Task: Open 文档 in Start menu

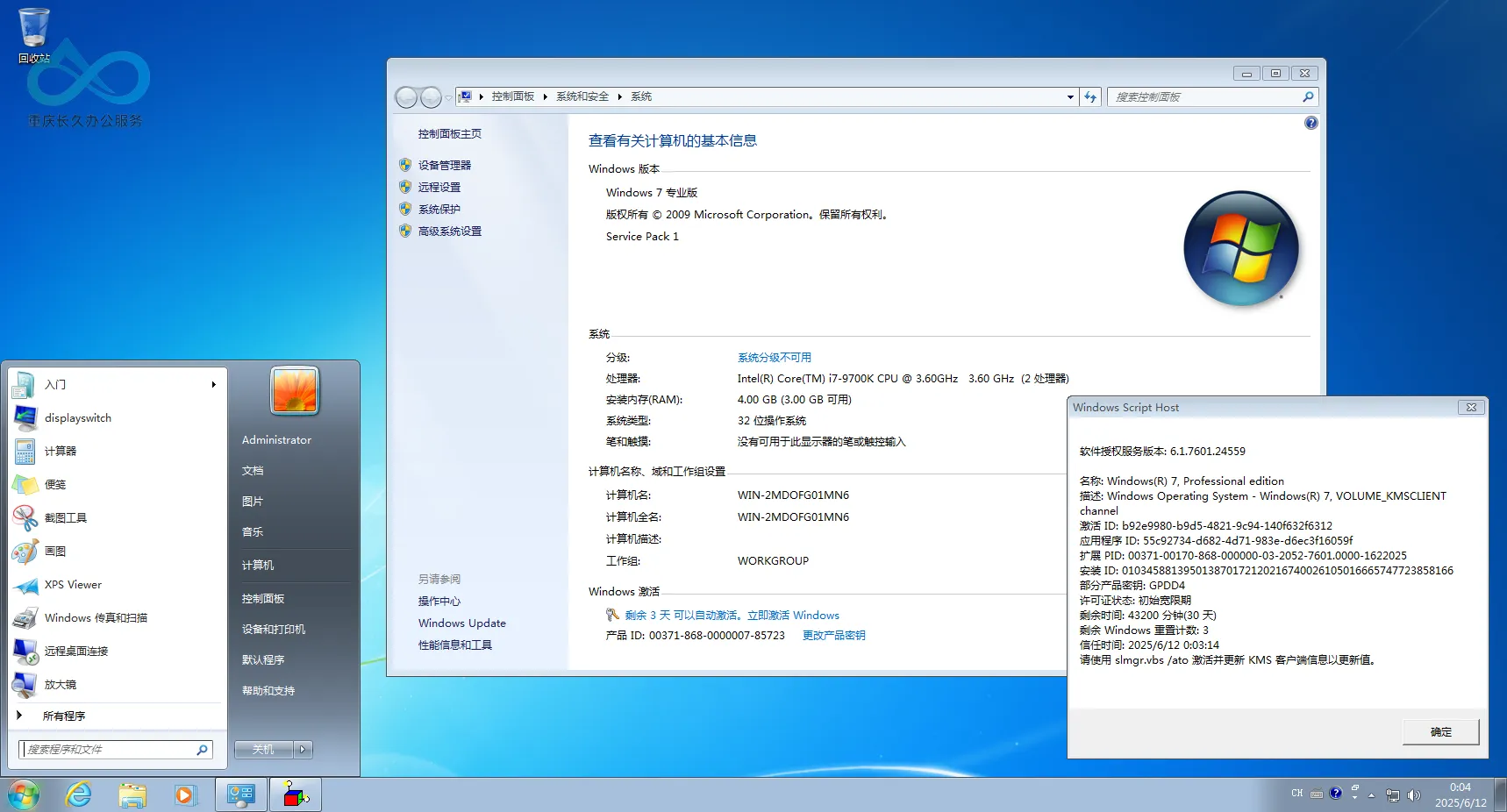Action: pyautogui.click(x=253, y=471)
